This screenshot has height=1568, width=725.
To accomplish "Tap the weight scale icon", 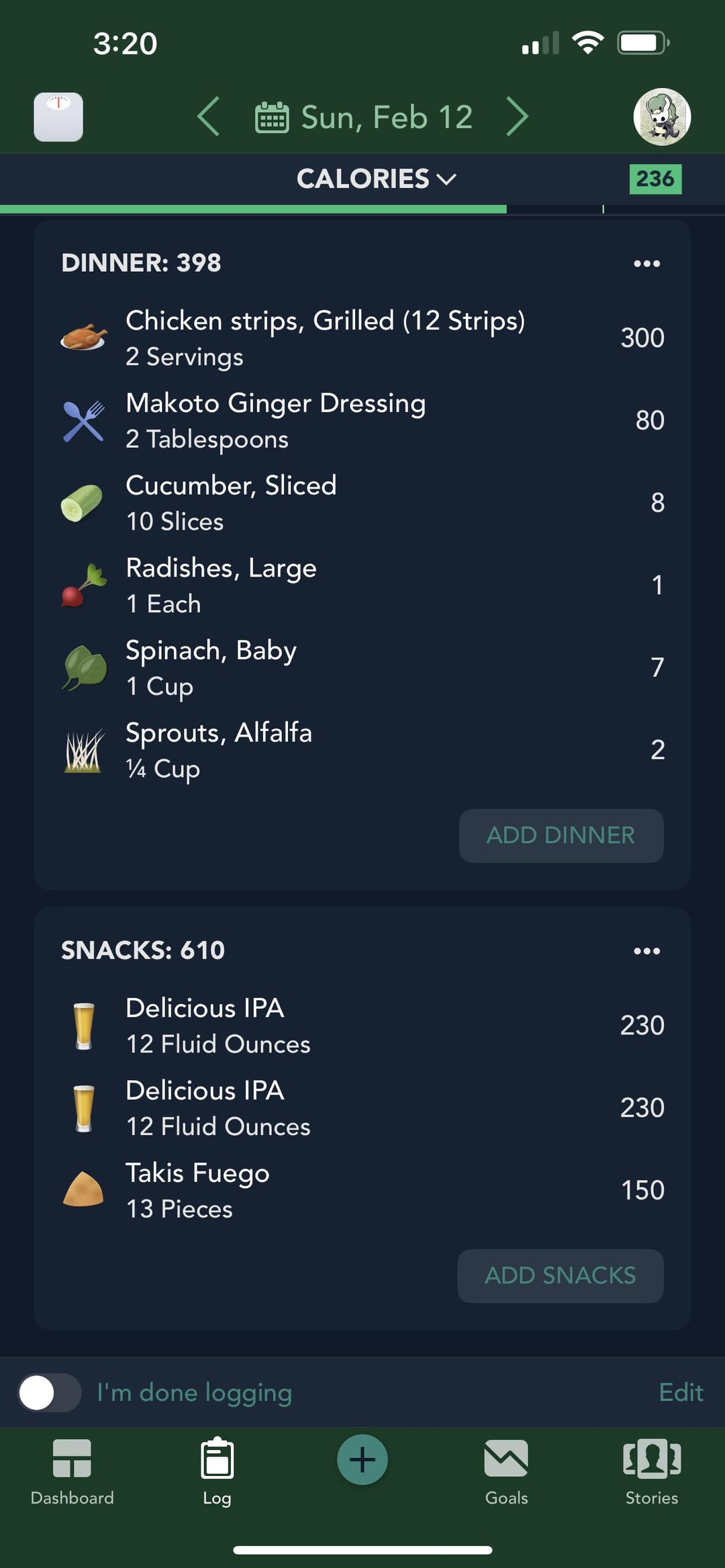I will pyautogui.click(x=58, y=117).
